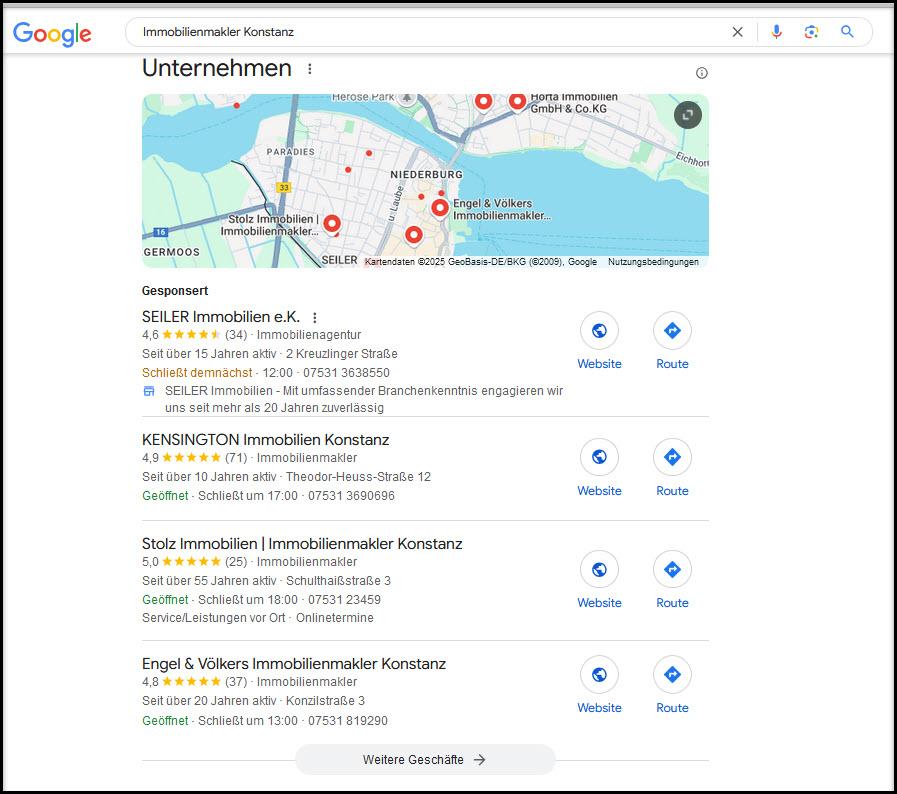Open KENSINGTON Immobilien Konstanz listing

pyautogui.click(x=265, y=440)
